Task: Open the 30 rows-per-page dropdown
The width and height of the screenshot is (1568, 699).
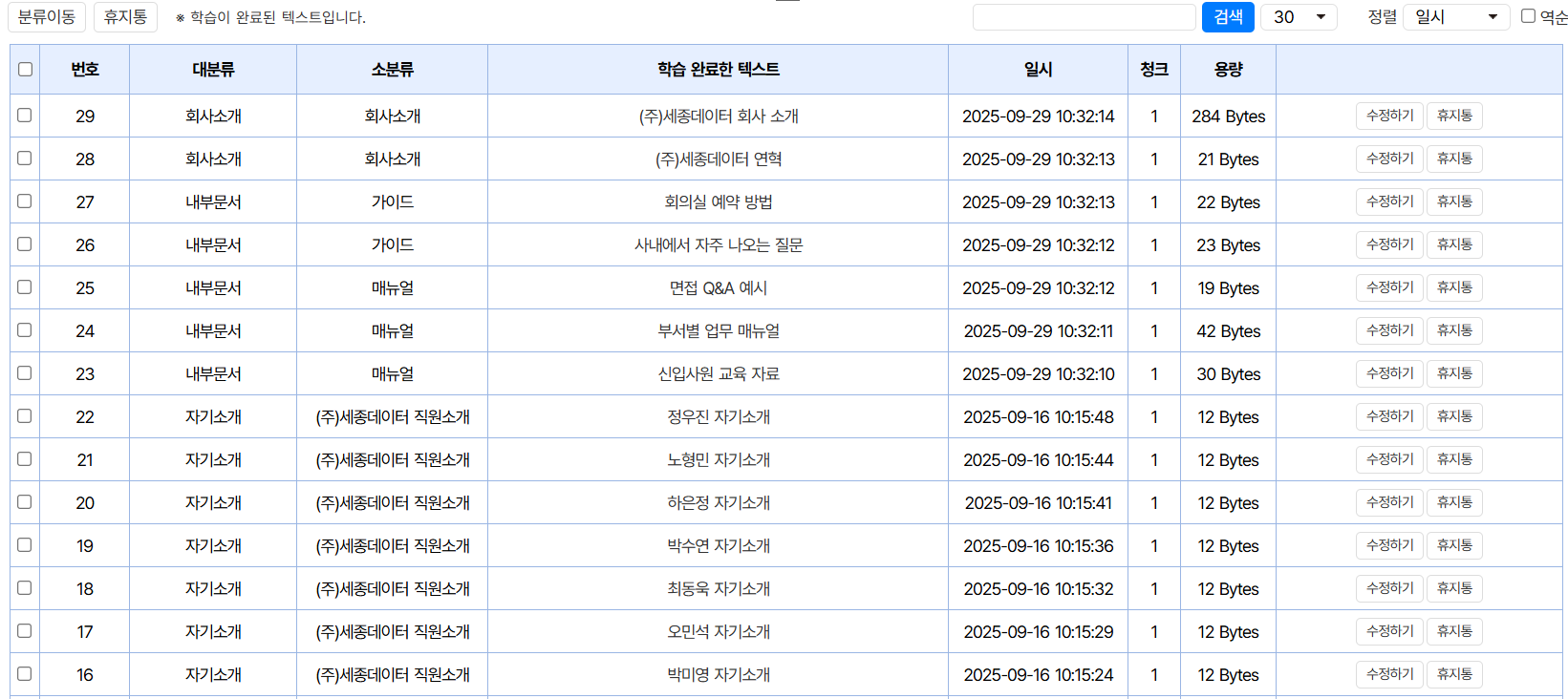Action: [1299, 17]
